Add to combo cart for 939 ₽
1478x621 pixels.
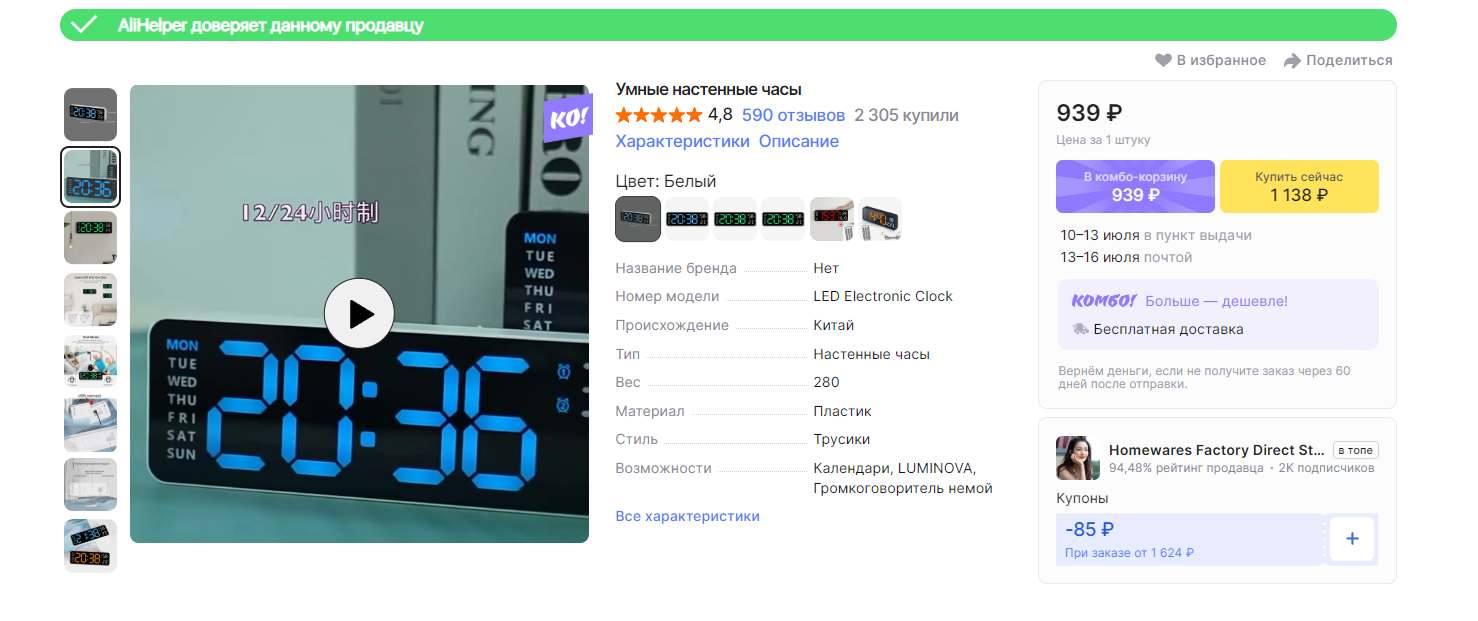1136,187
